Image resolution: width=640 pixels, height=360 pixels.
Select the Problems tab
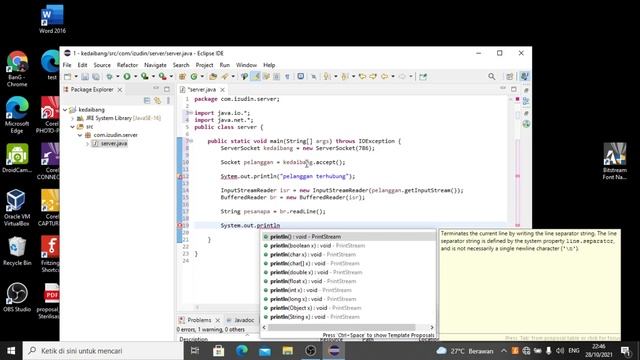[x=199, y=320]
